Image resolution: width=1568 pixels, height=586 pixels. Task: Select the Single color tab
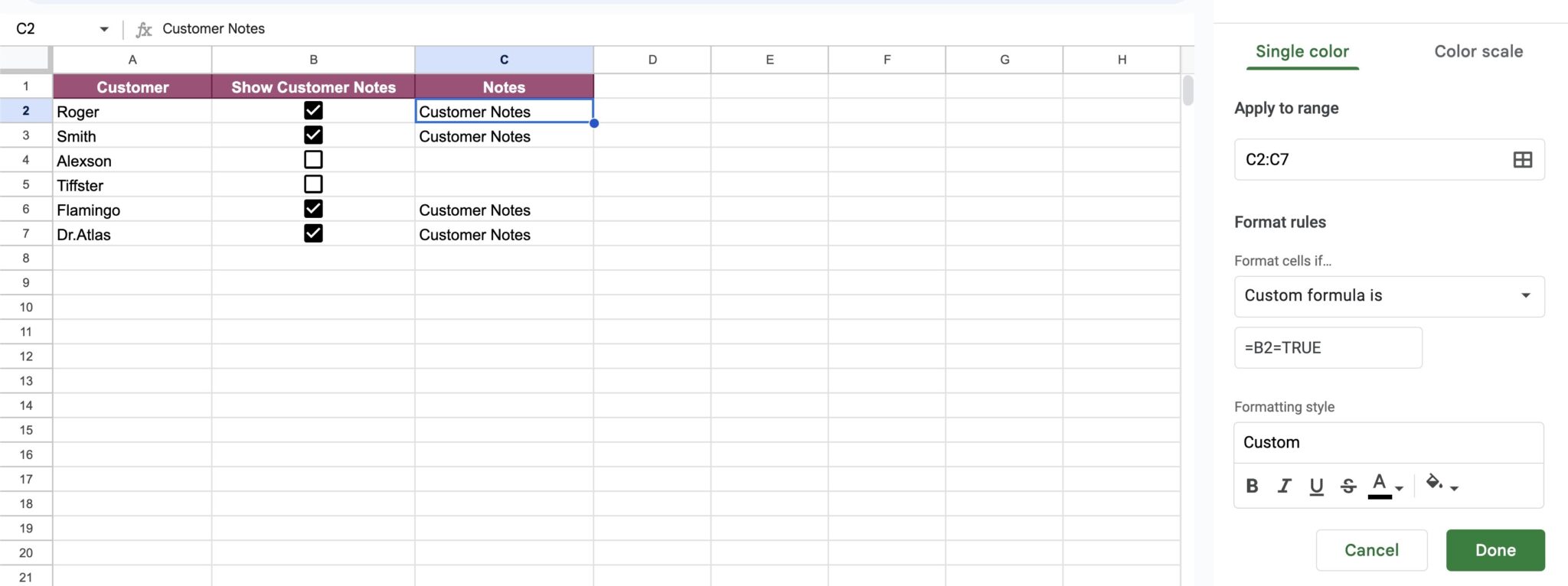click(1302, 51)
